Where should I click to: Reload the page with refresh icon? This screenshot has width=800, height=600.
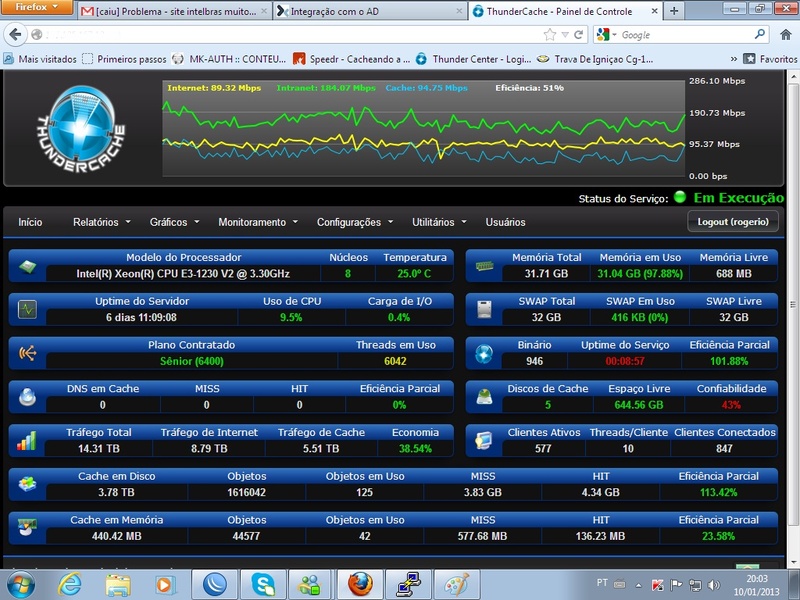pyautogui.click(x=579, y=35)
